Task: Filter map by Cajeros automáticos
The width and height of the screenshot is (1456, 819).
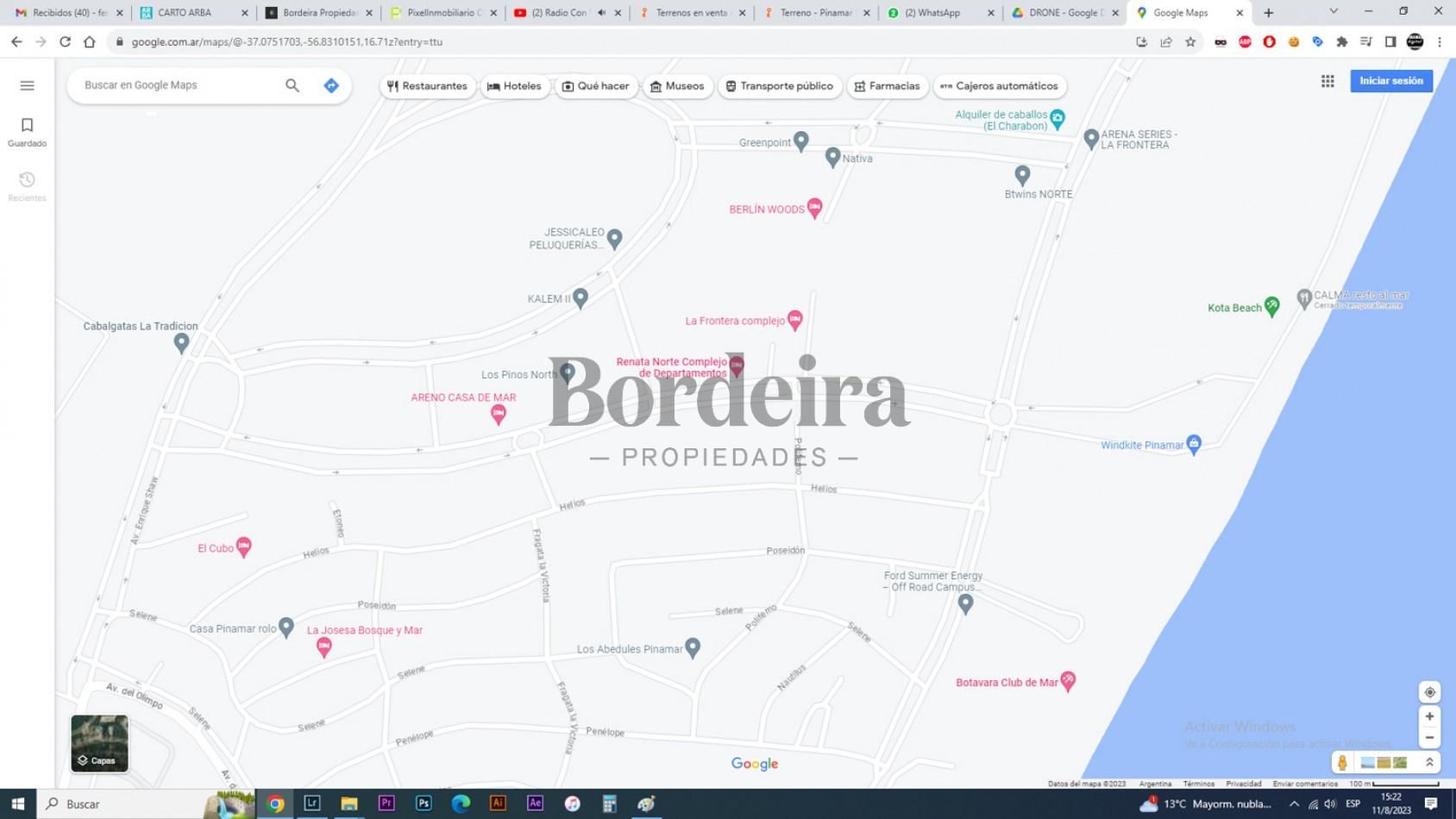Action: (1000, 86)
